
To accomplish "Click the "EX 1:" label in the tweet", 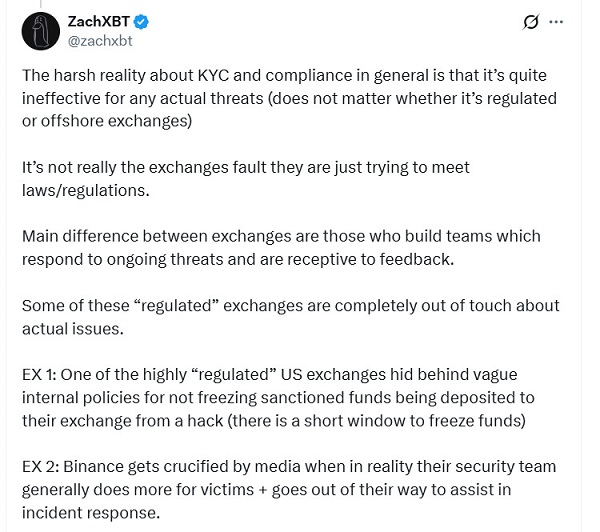I will (x=41, y=374).
